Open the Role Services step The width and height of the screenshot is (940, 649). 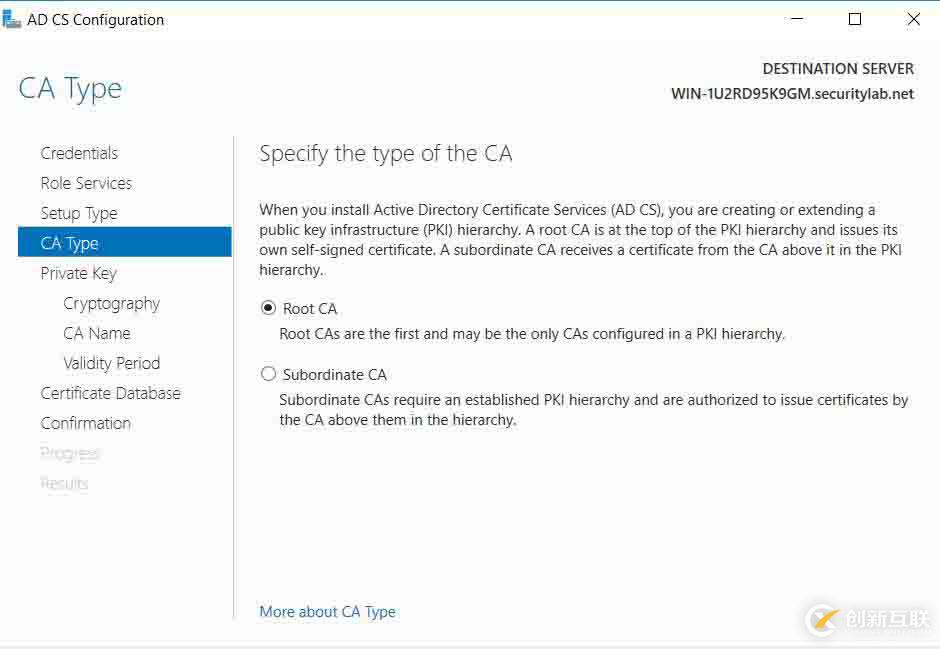coord(86,183)
